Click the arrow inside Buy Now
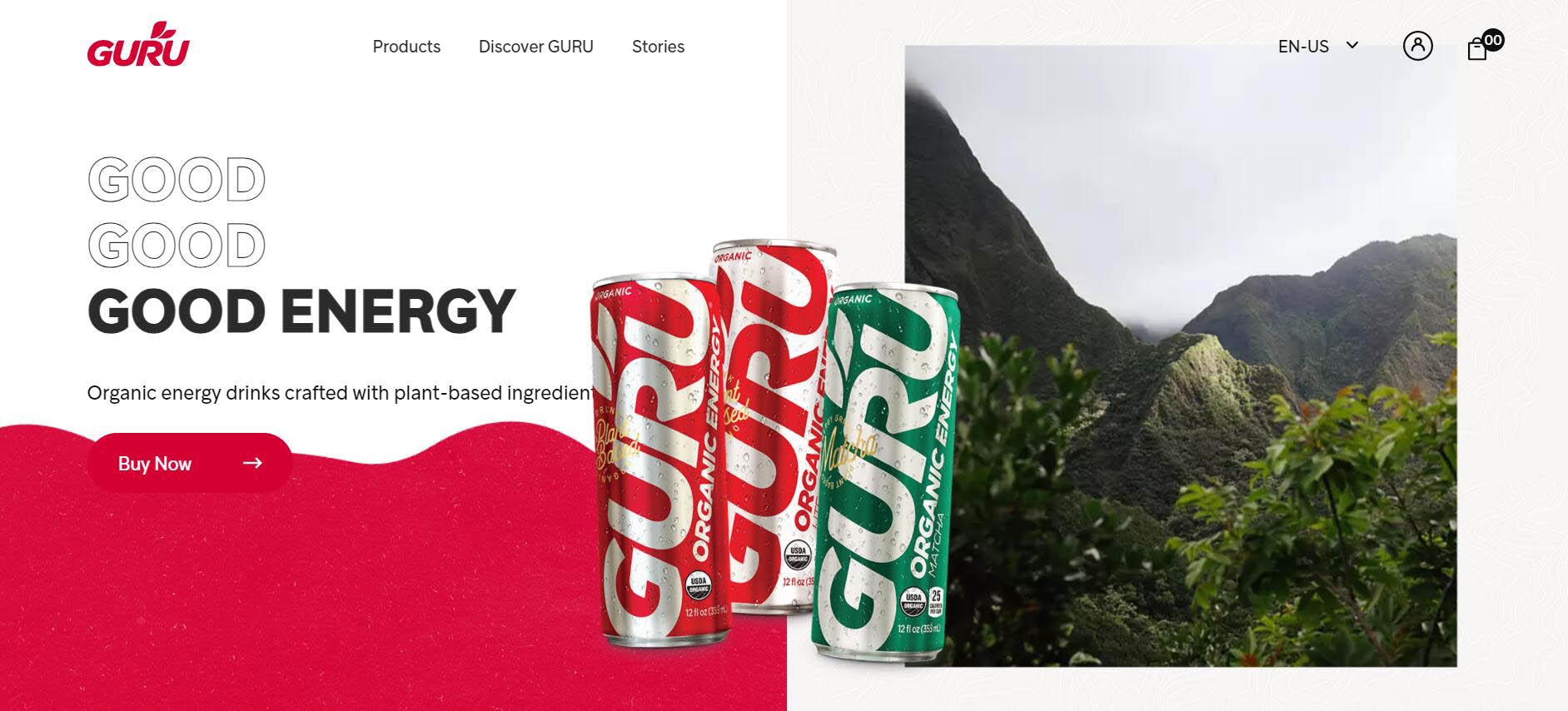 pyautogui.click(x=252, y=463)
